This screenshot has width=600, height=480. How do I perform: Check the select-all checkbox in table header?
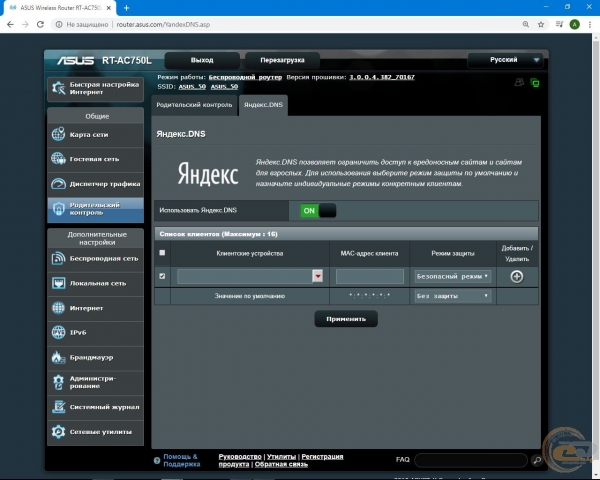(163, 253)
